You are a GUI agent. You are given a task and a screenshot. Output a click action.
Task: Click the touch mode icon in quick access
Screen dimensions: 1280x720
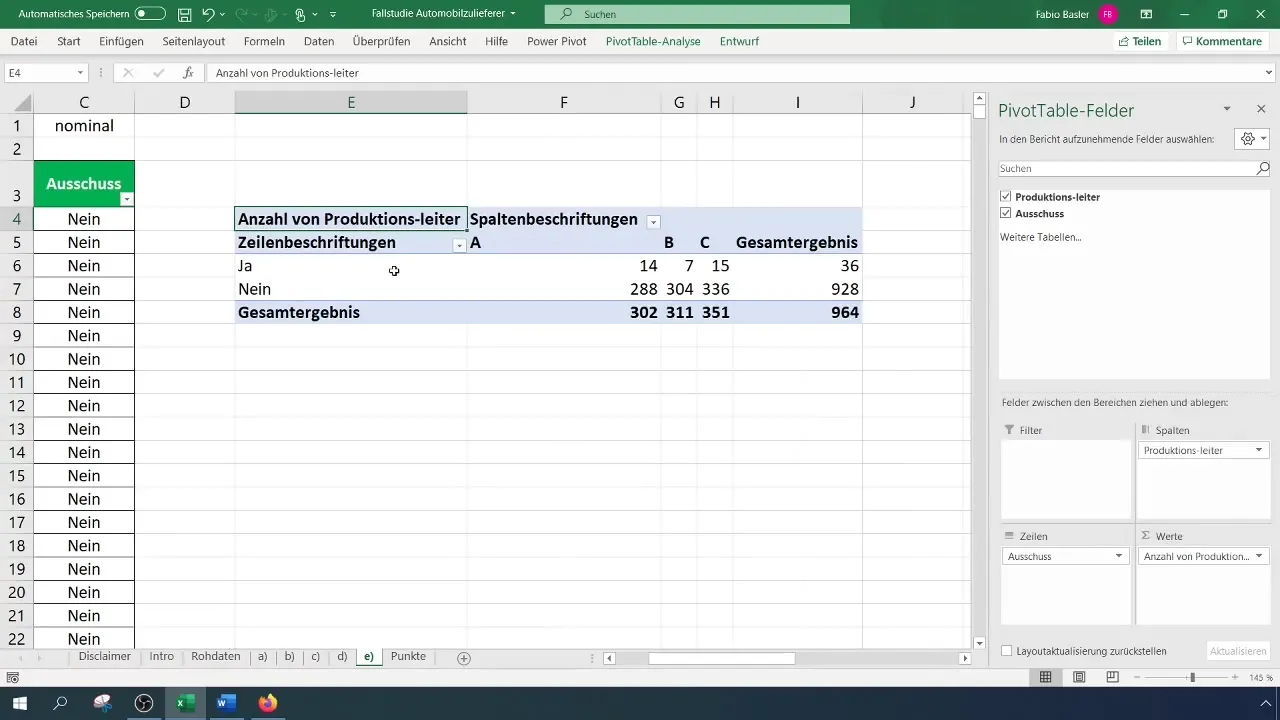coord(300,15)
